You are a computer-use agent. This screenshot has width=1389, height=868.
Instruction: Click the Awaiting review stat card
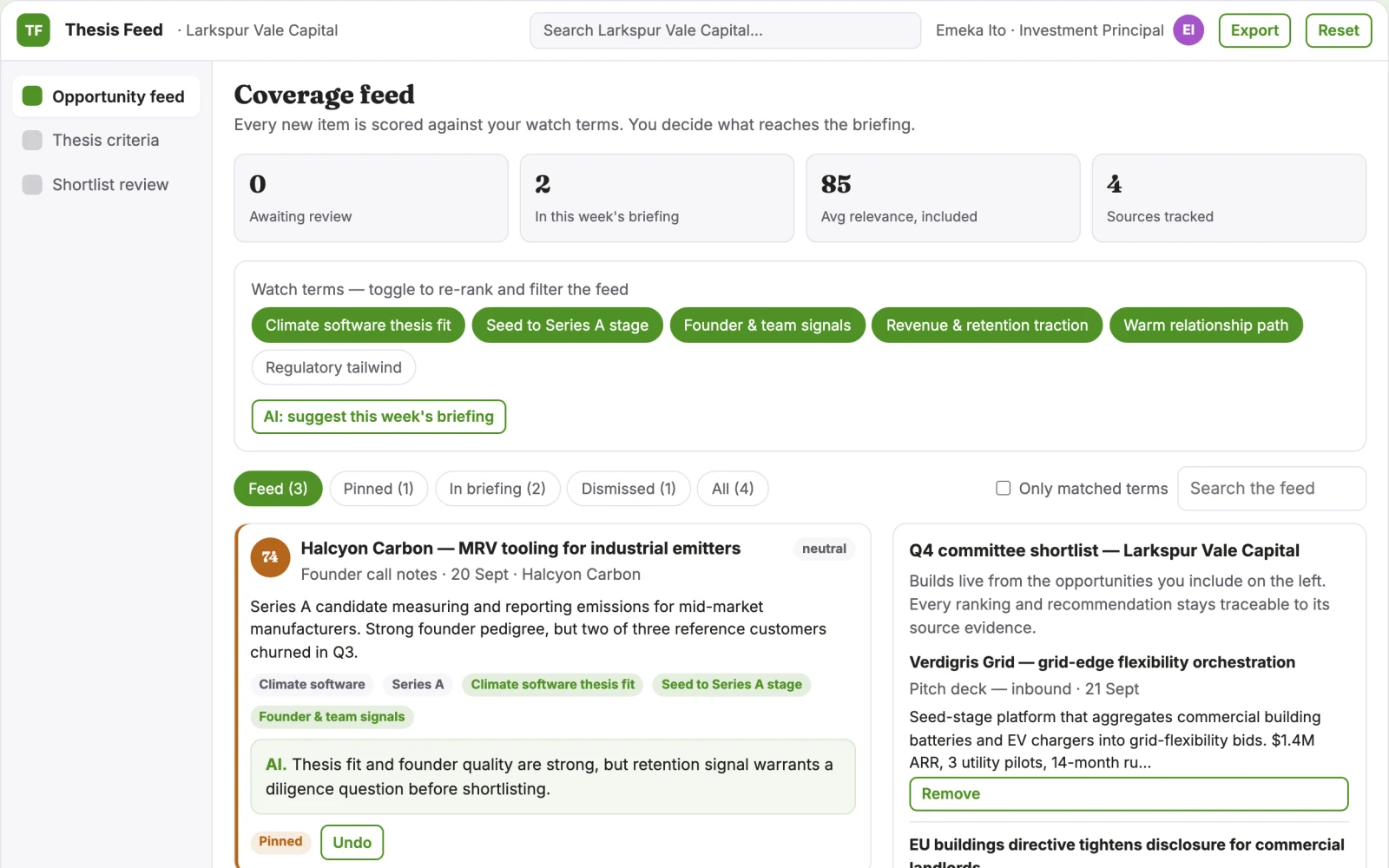(x=371, y=198)
